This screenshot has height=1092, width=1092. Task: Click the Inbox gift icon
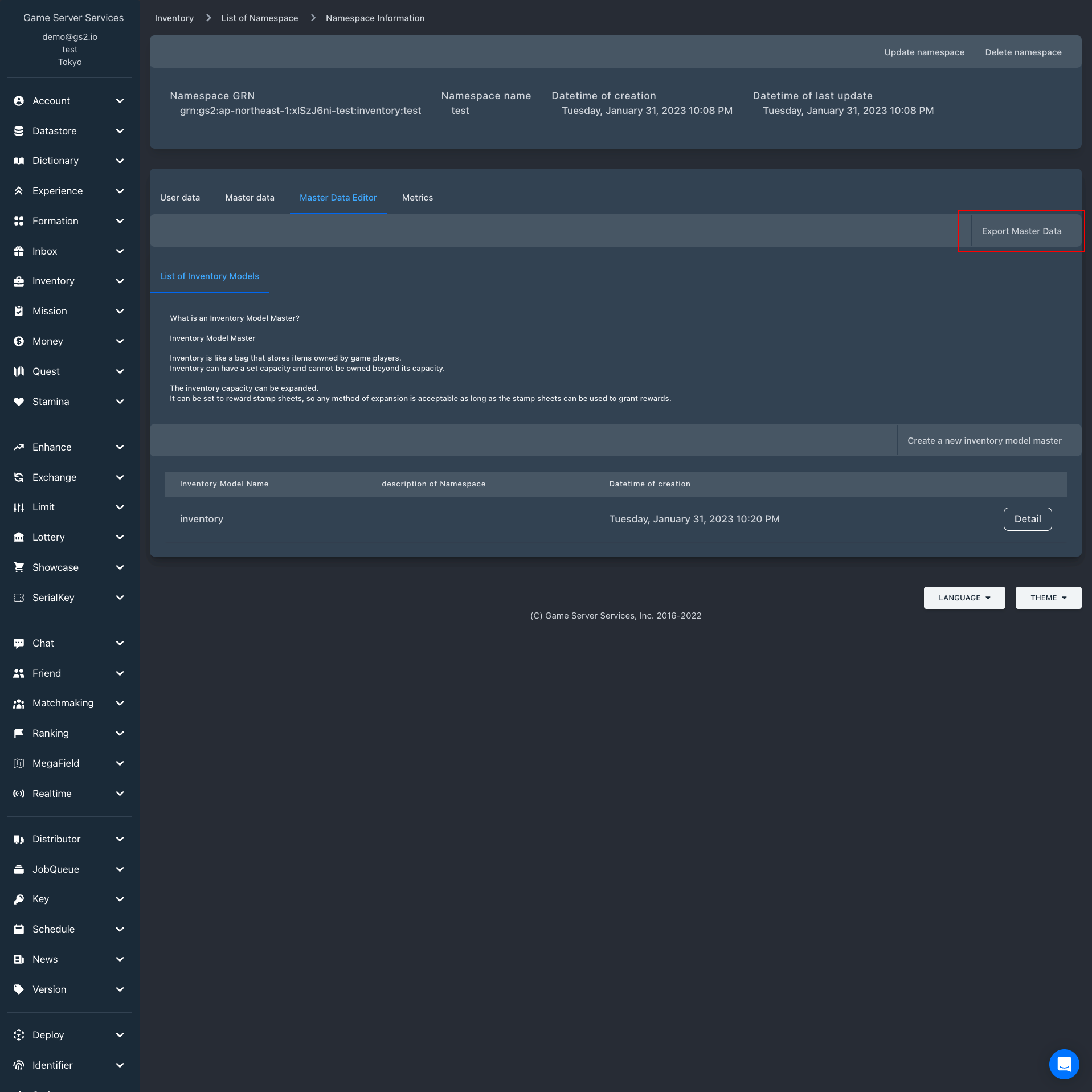tap(19, 251)
